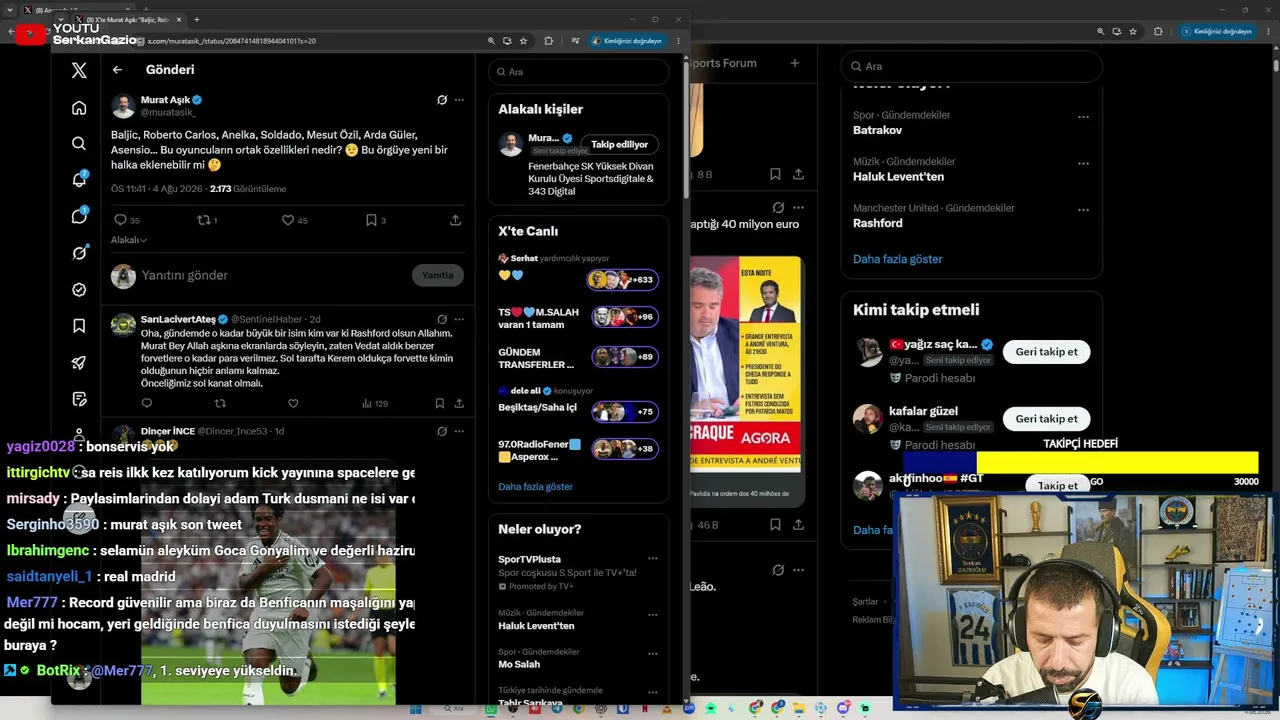Screen dimensions: 1280x720
Task: Open Explore via the sidebar magnifier icon
Action: [x=79, y=144]
